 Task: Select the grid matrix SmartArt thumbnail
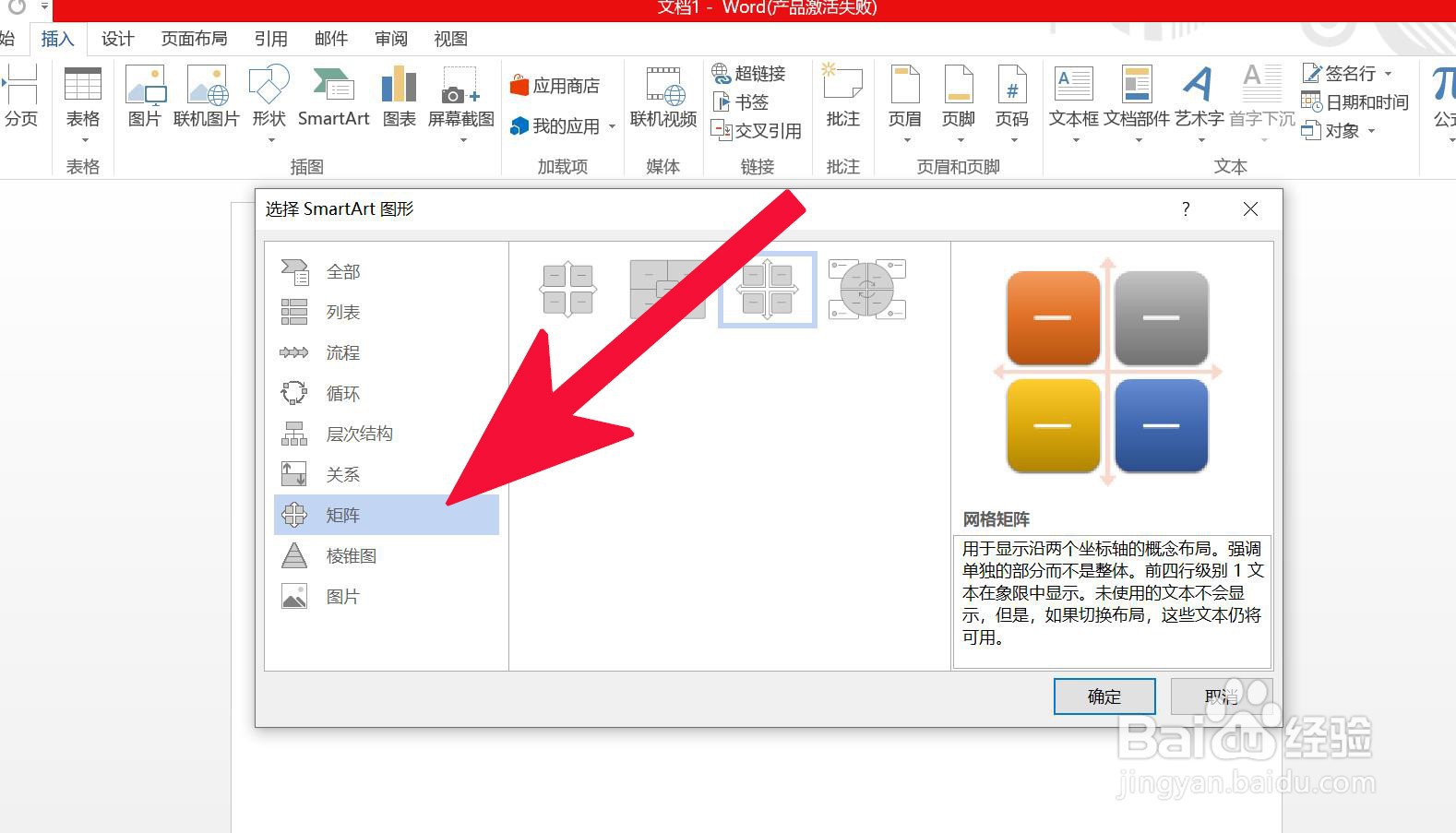coord(767,290)
